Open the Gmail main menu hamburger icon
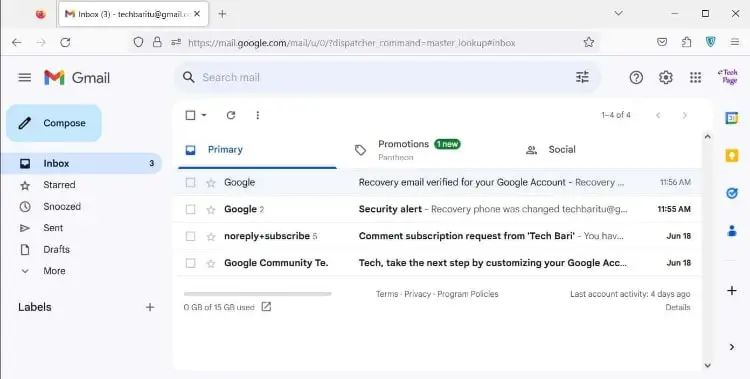 tap(24, 77)
